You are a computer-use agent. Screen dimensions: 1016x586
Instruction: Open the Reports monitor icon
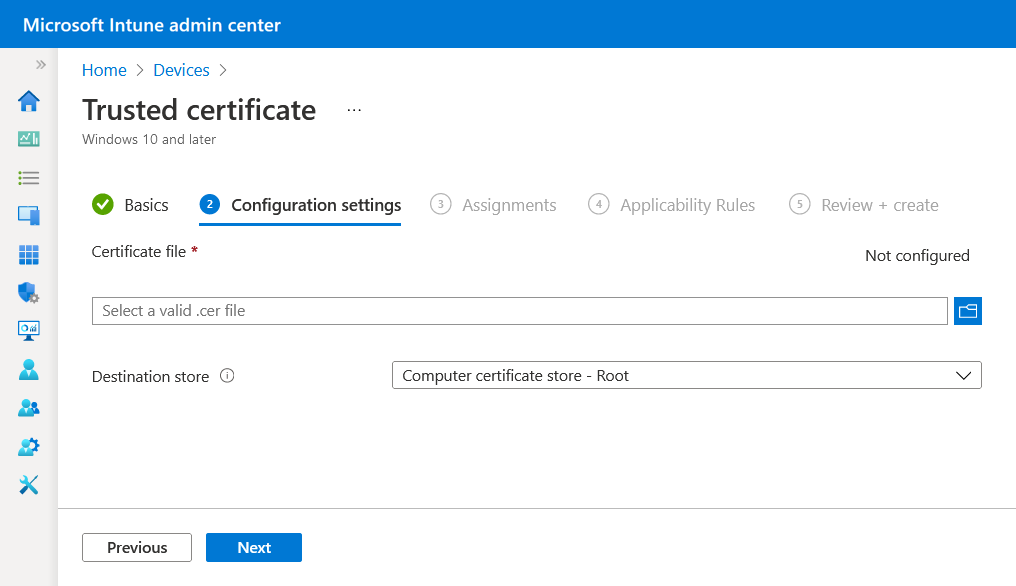pyautogui.click(x=29, y=331)
